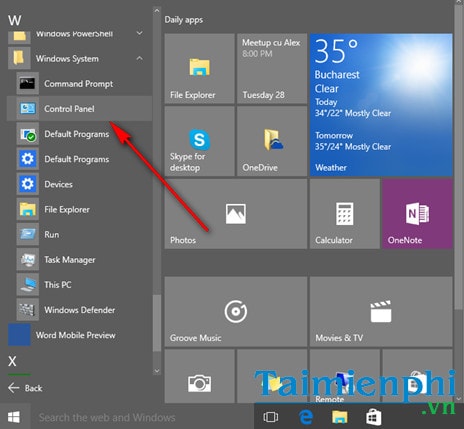The height and width of the screenshot is (429, 464).
Task: Launch the Calculator tile
Action: (x=344, y=214)
